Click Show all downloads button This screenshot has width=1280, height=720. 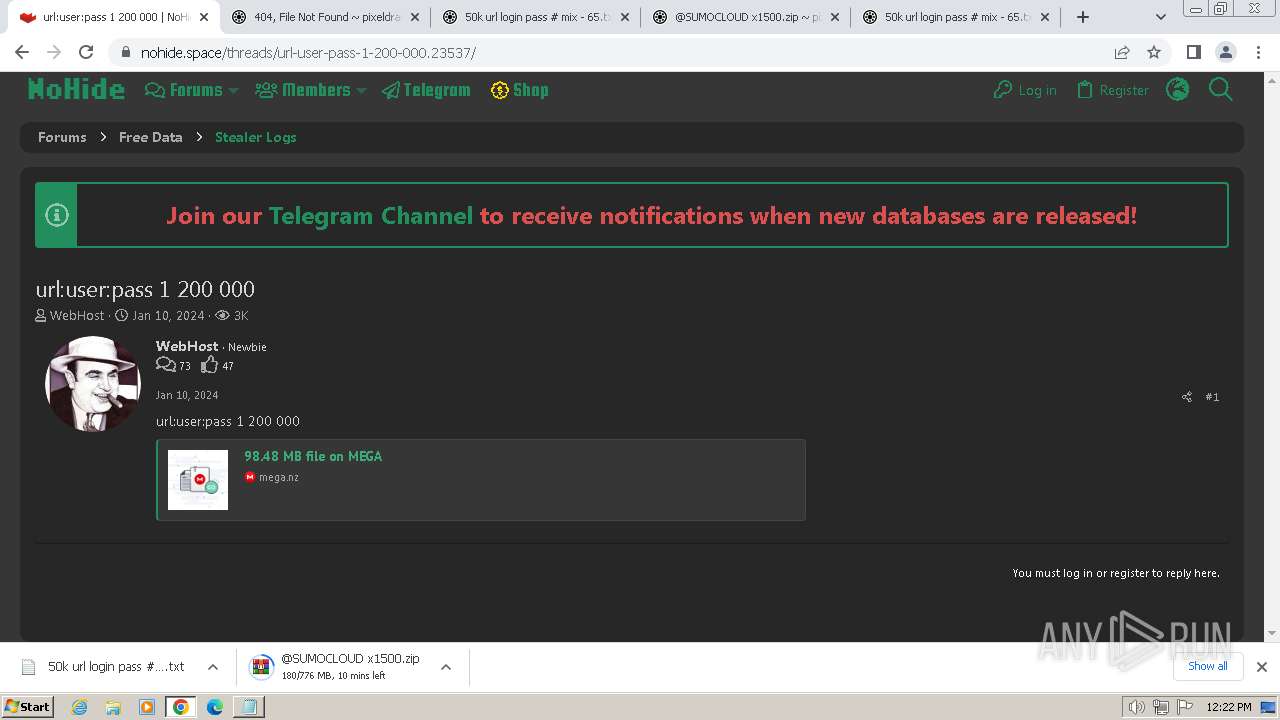1207,666
